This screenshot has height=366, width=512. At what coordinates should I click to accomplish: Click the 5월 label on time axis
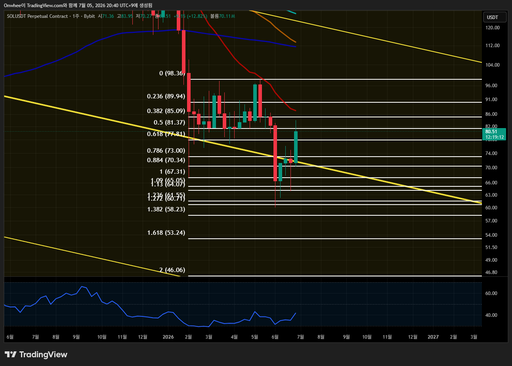click(254, 337)
